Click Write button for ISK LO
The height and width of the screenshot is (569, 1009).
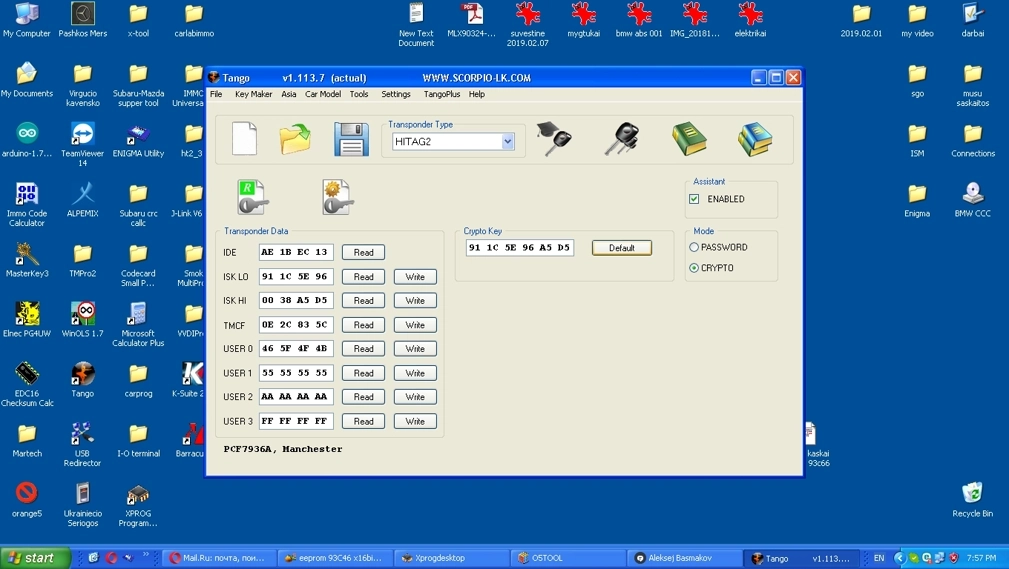[415, 277]
